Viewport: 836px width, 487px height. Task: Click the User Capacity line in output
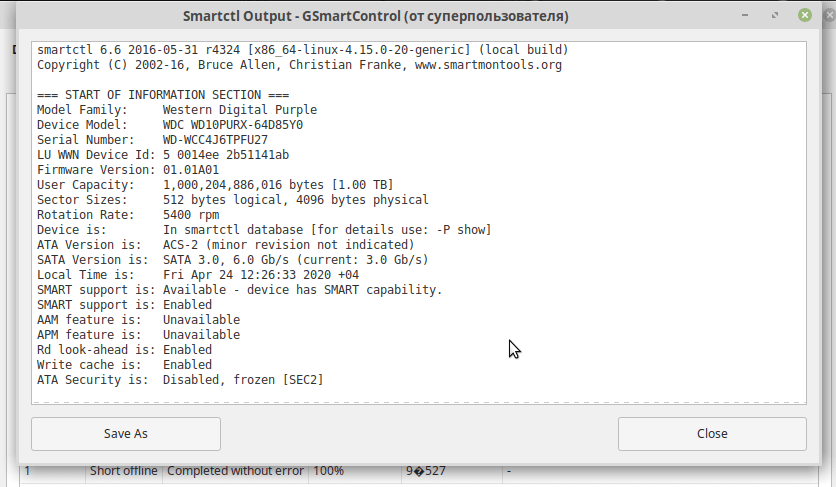click(215, 185)
